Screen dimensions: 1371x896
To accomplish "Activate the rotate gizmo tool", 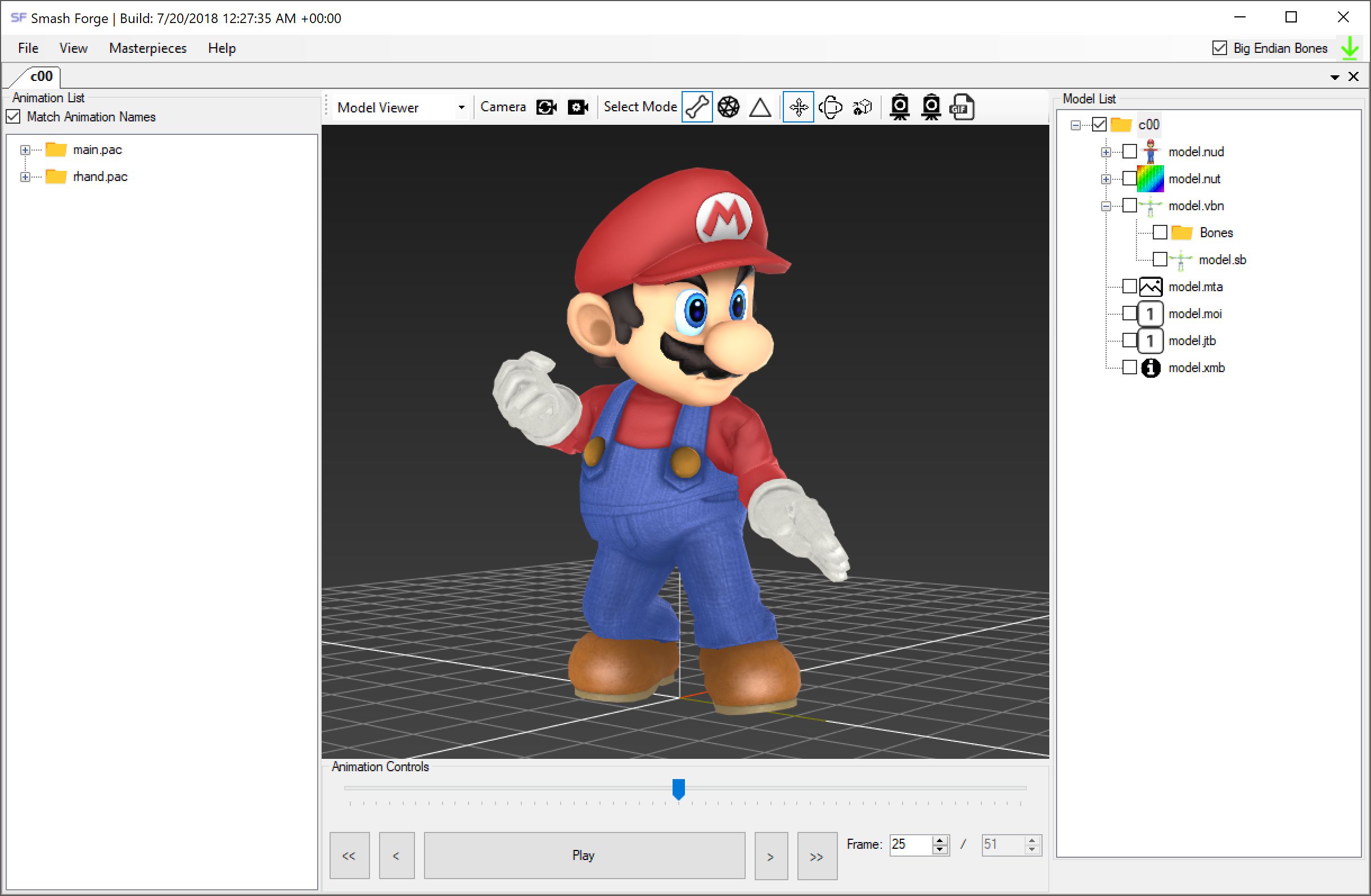I will tap(830, 107).
